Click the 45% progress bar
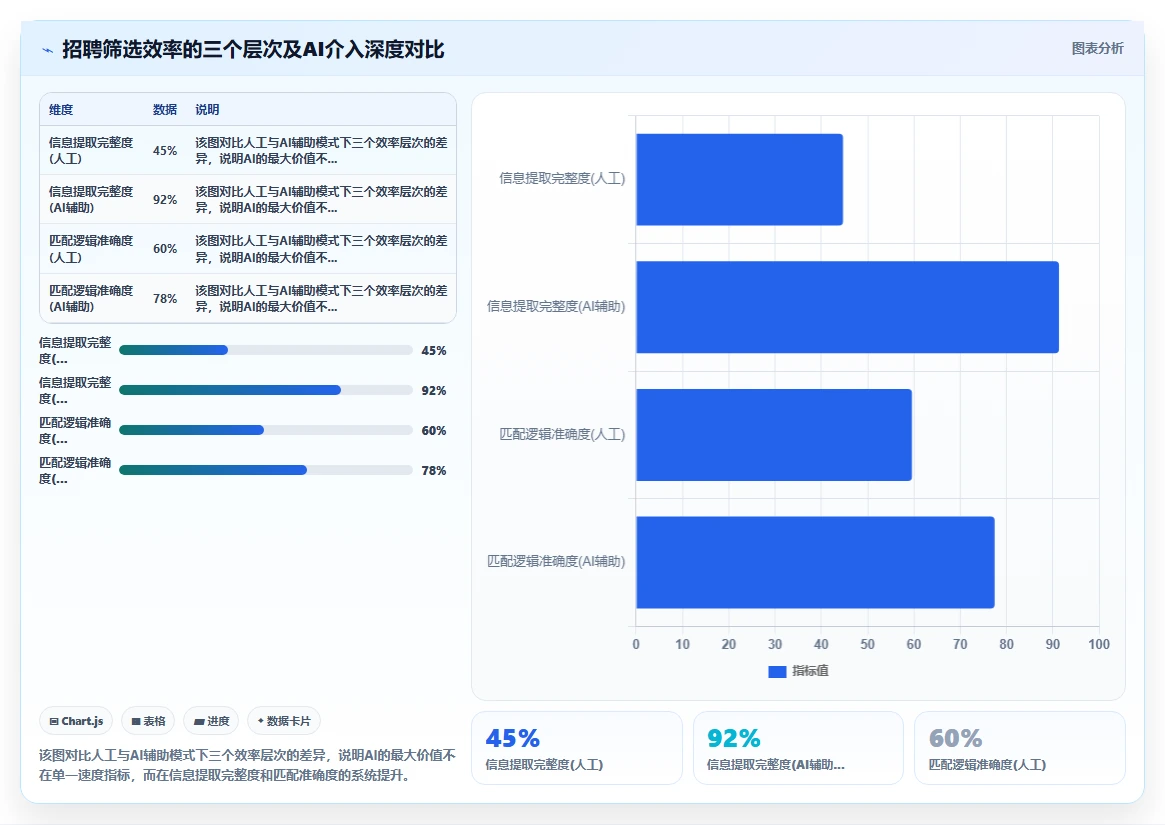The image size is (1165, 825). [x=265, y=350]
